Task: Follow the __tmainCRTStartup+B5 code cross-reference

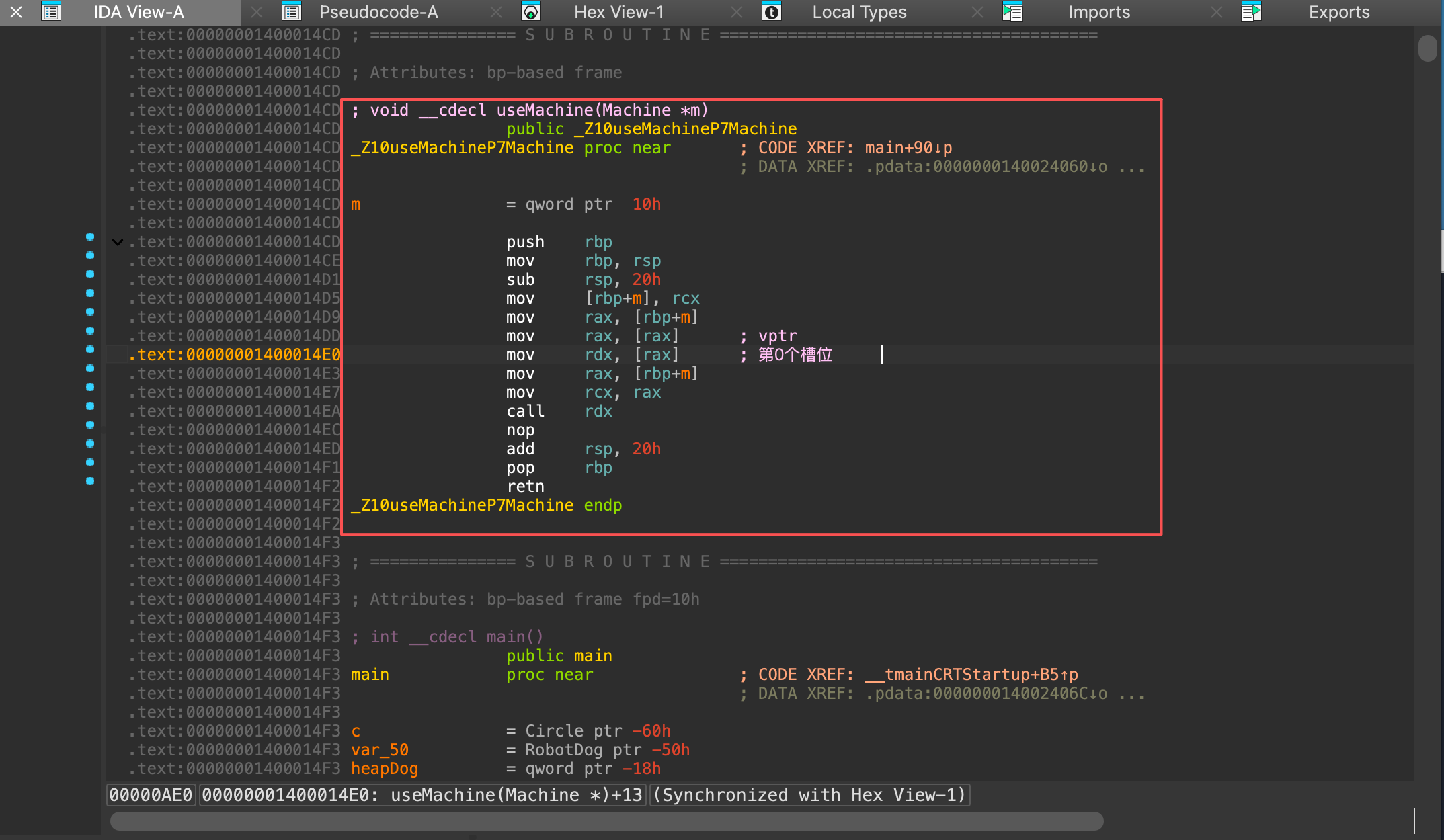Action: [x=971, y=675]
